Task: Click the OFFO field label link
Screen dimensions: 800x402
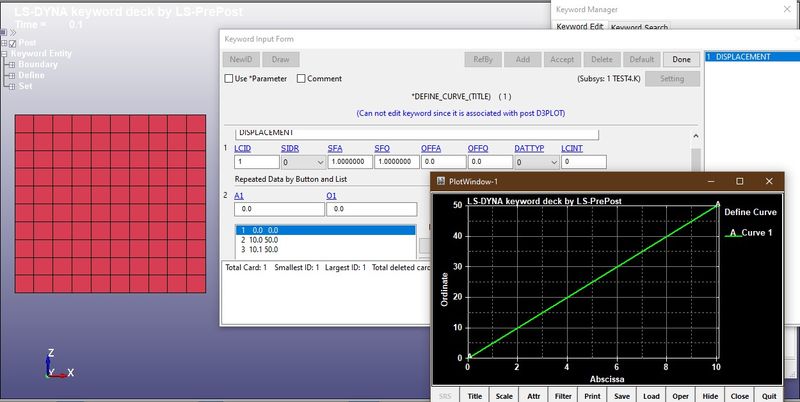Action: 478,148
